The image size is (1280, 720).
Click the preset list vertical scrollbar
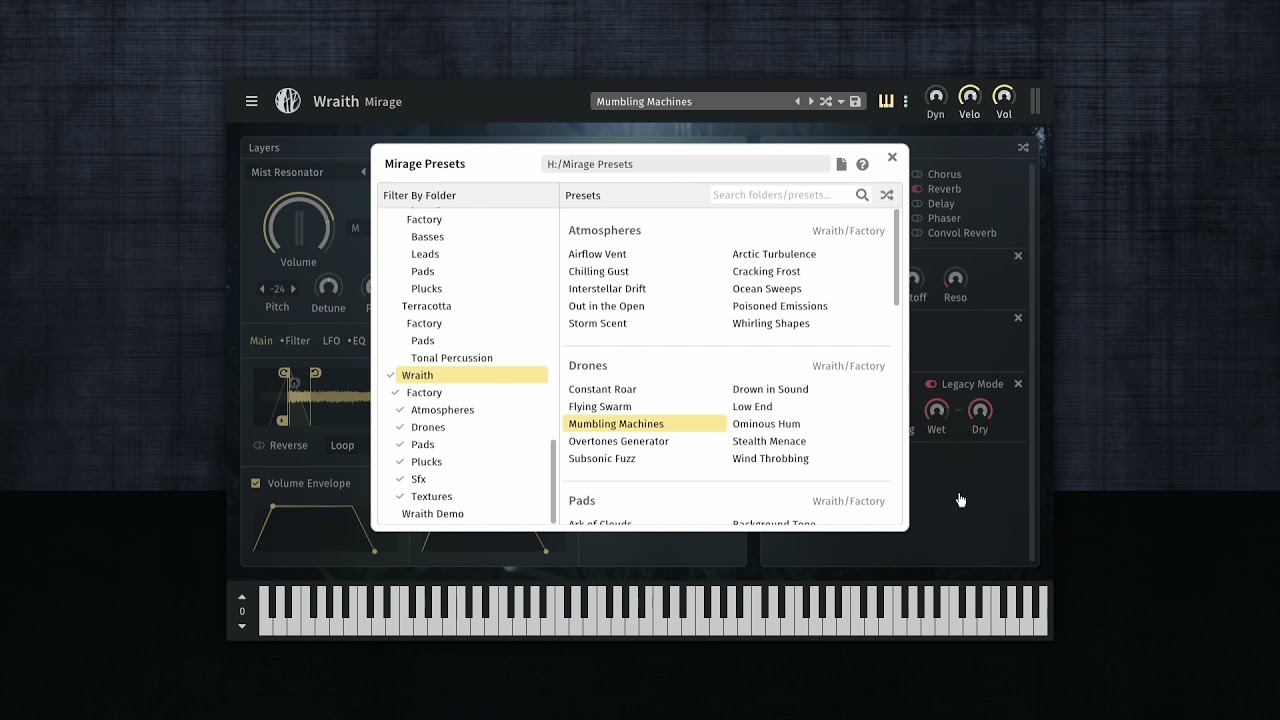pyautogui.click(x=896, y=257)
